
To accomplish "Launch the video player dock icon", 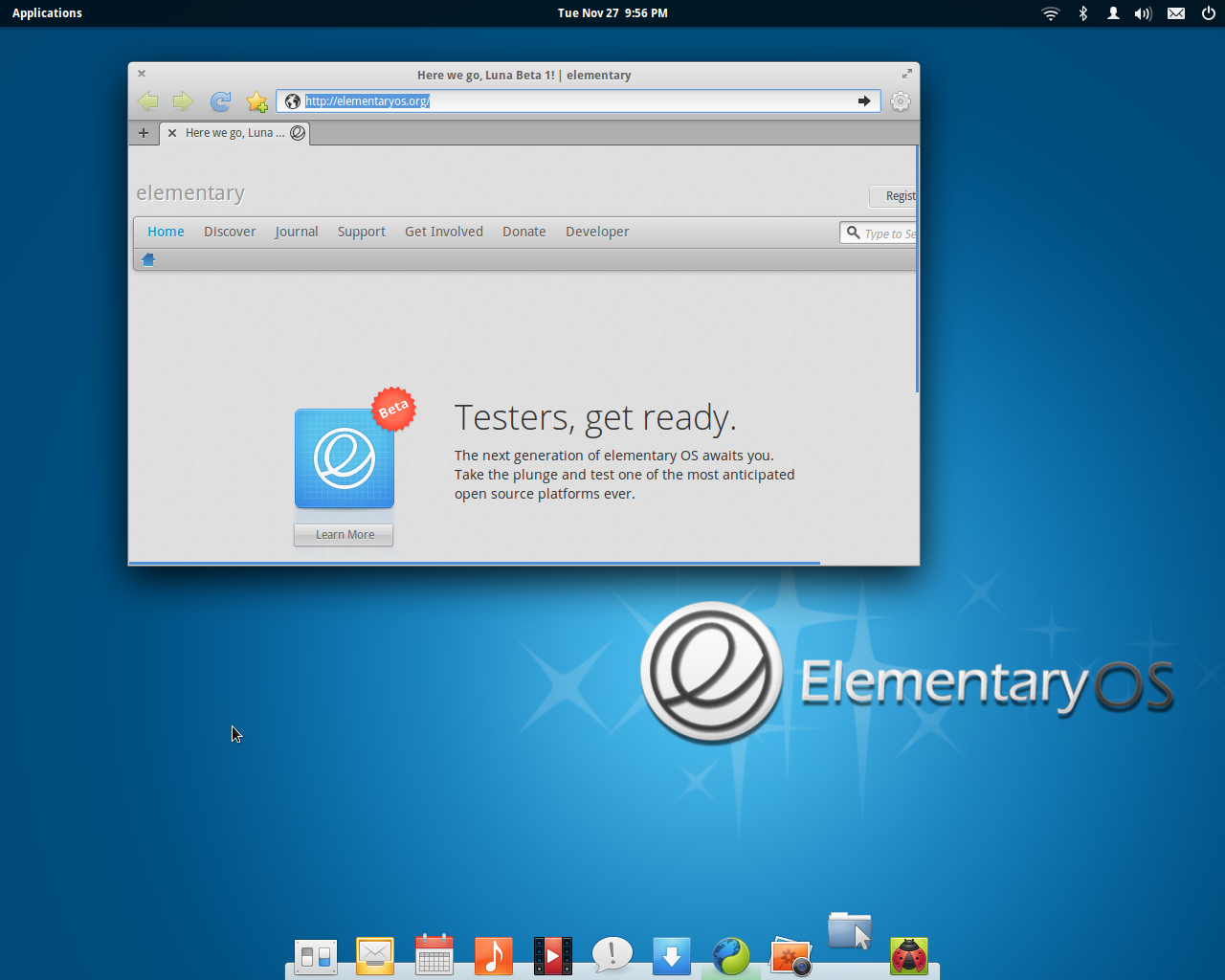I will pos(553,955).
